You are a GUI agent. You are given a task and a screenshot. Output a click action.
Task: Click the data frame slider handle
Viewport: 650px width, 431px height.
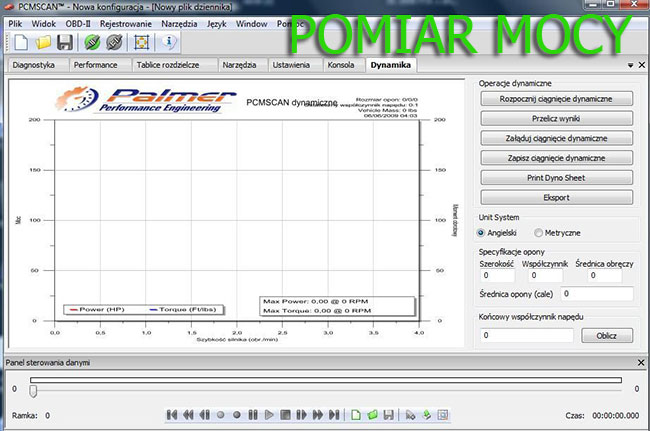tap(33, 391)
